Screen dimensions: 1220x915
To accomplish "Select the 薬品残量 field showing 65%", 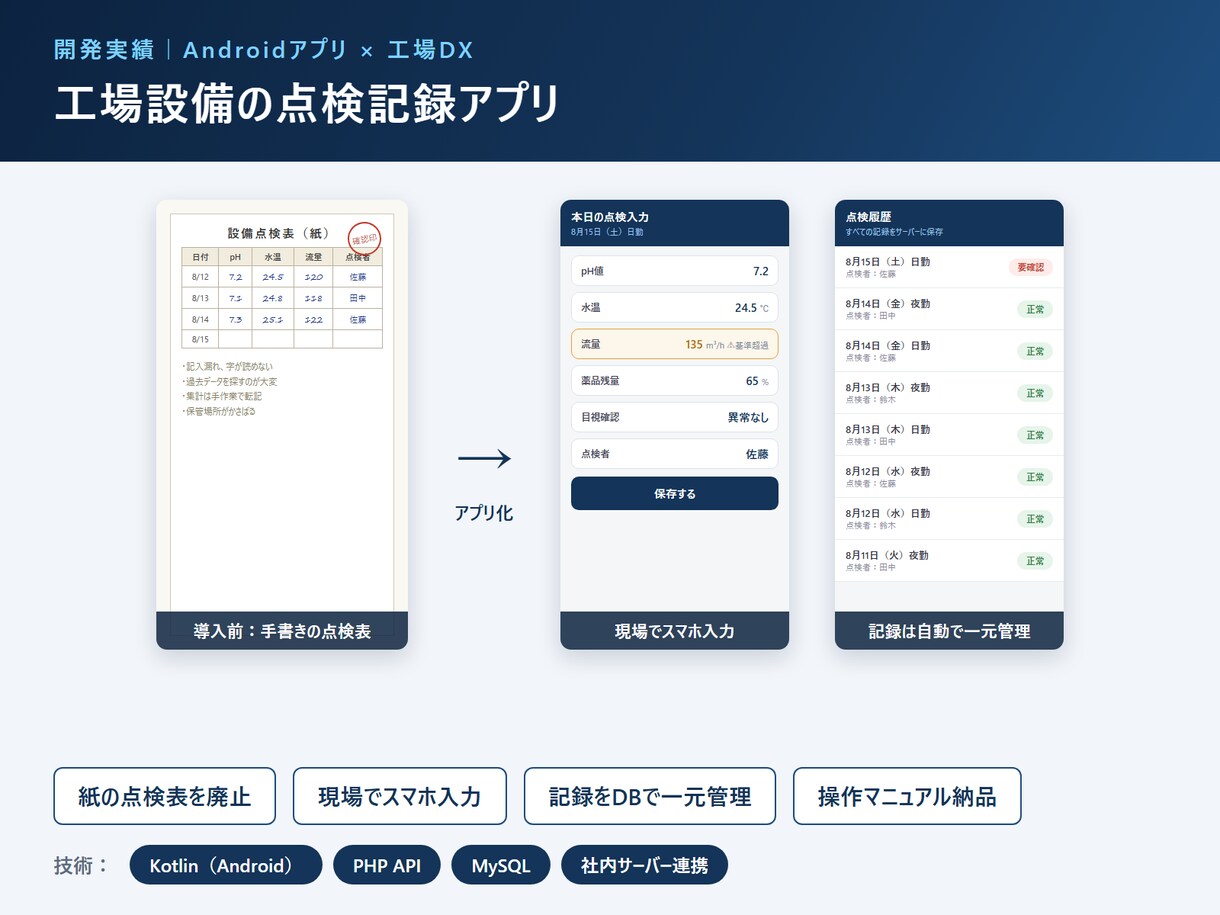I will [674, 381].
